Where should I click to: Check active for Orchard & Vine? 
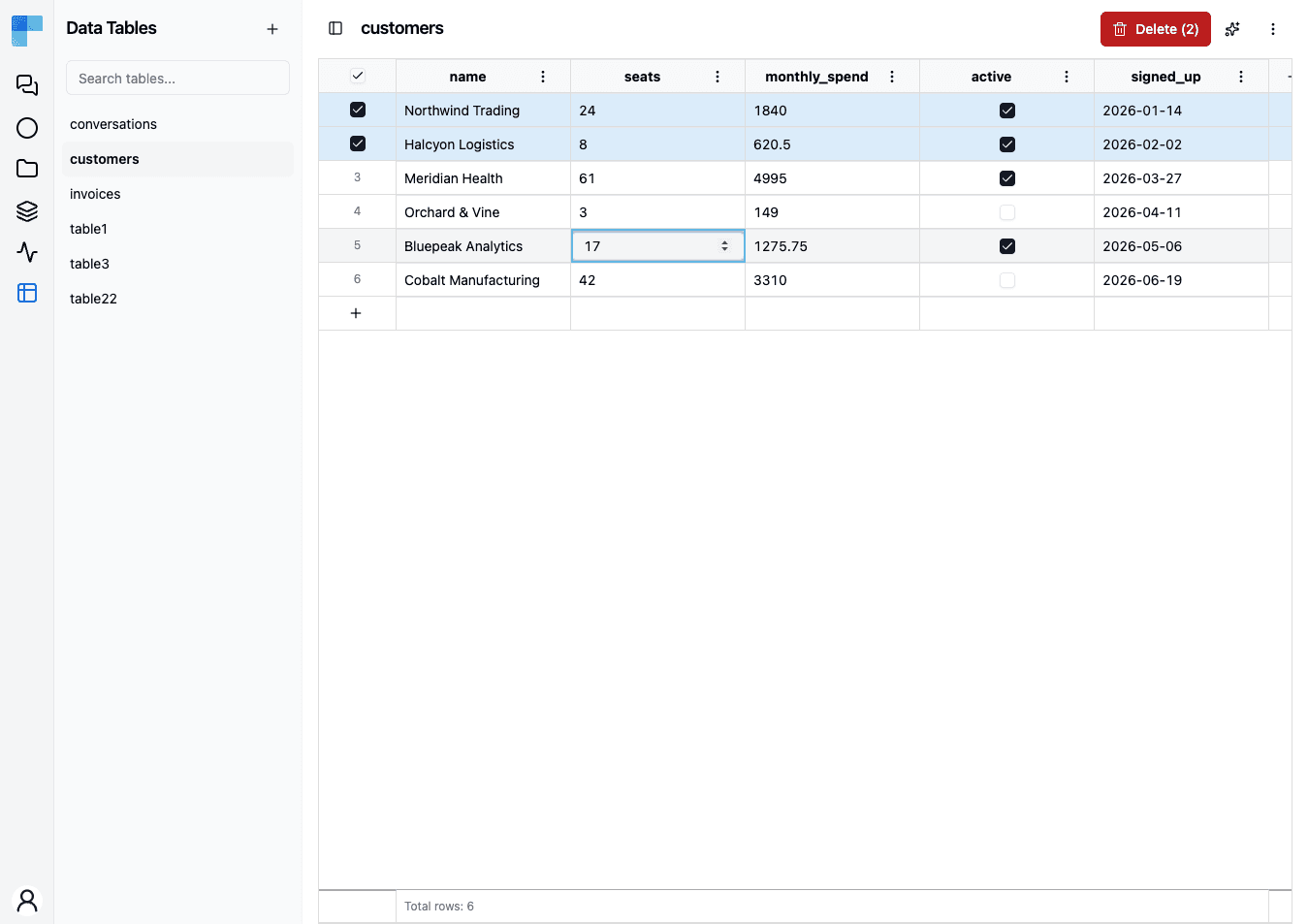pos(1007,212)
